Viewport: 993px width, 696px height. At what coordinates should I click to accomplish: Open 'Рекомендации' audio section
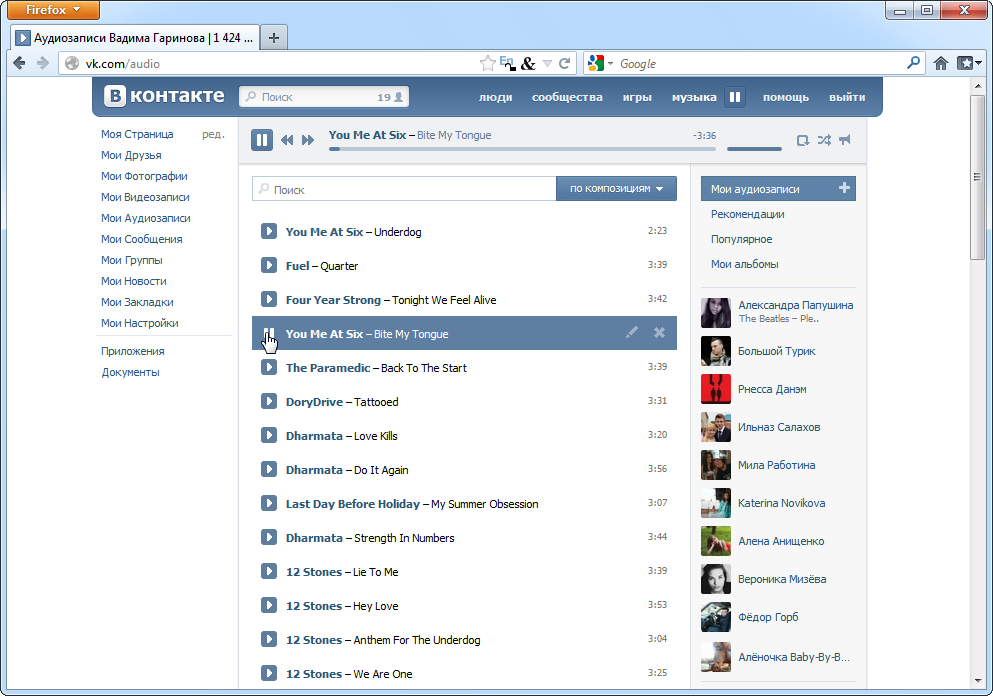[x=747, y=214]
